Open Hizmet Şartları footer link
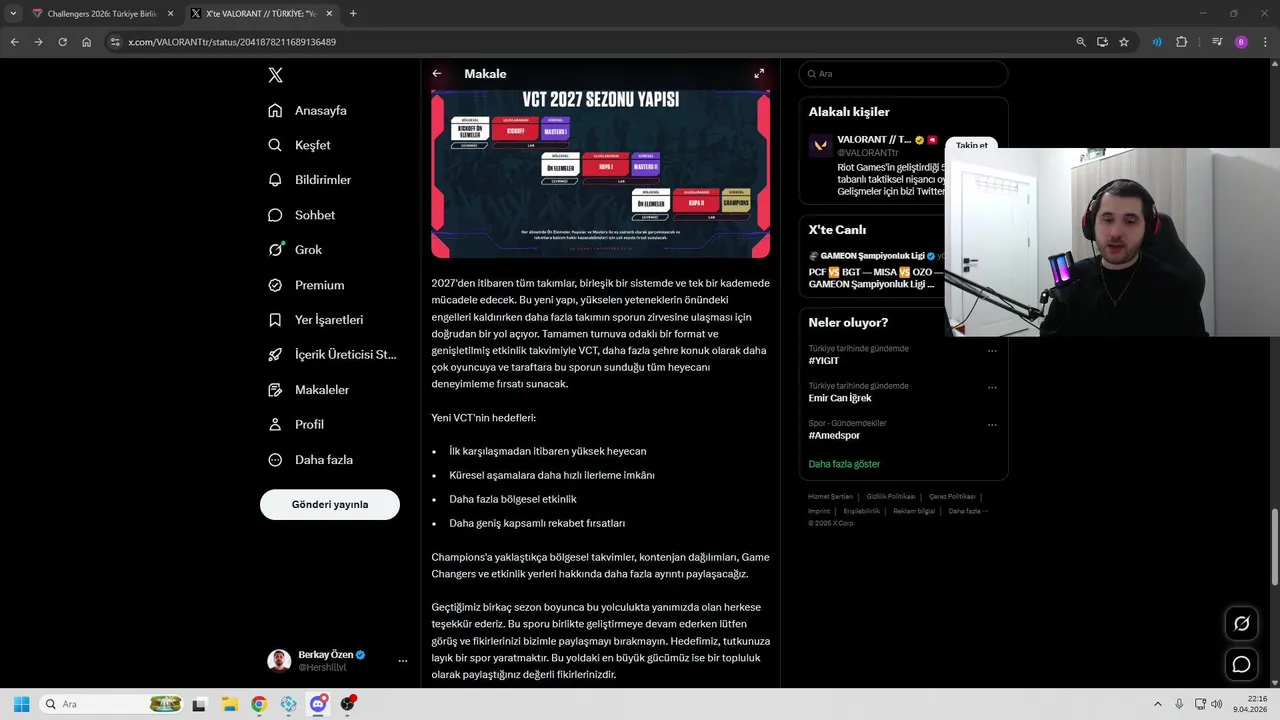1280x720 pixels. point(831,497)
